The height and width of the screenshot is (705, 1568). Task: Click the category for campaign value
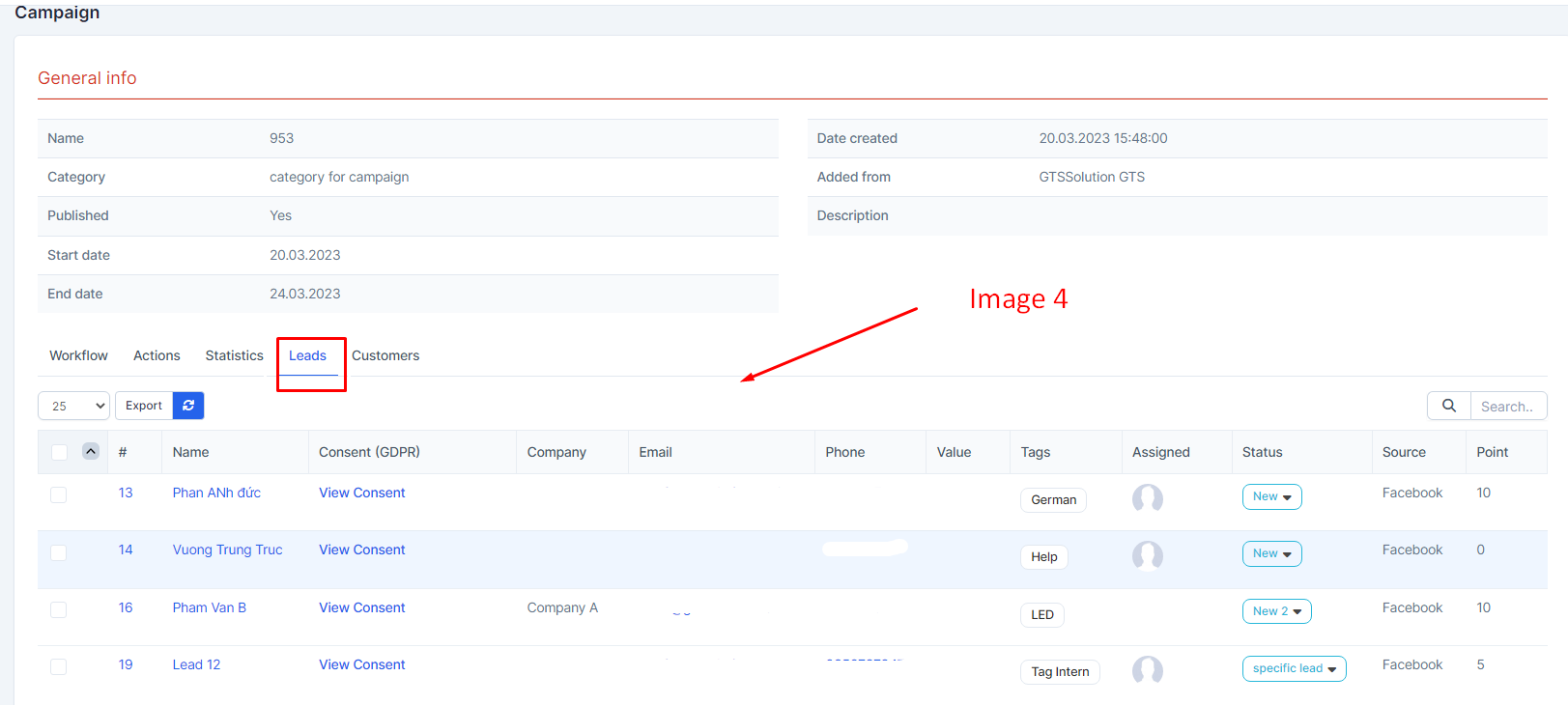pos(339,177)
